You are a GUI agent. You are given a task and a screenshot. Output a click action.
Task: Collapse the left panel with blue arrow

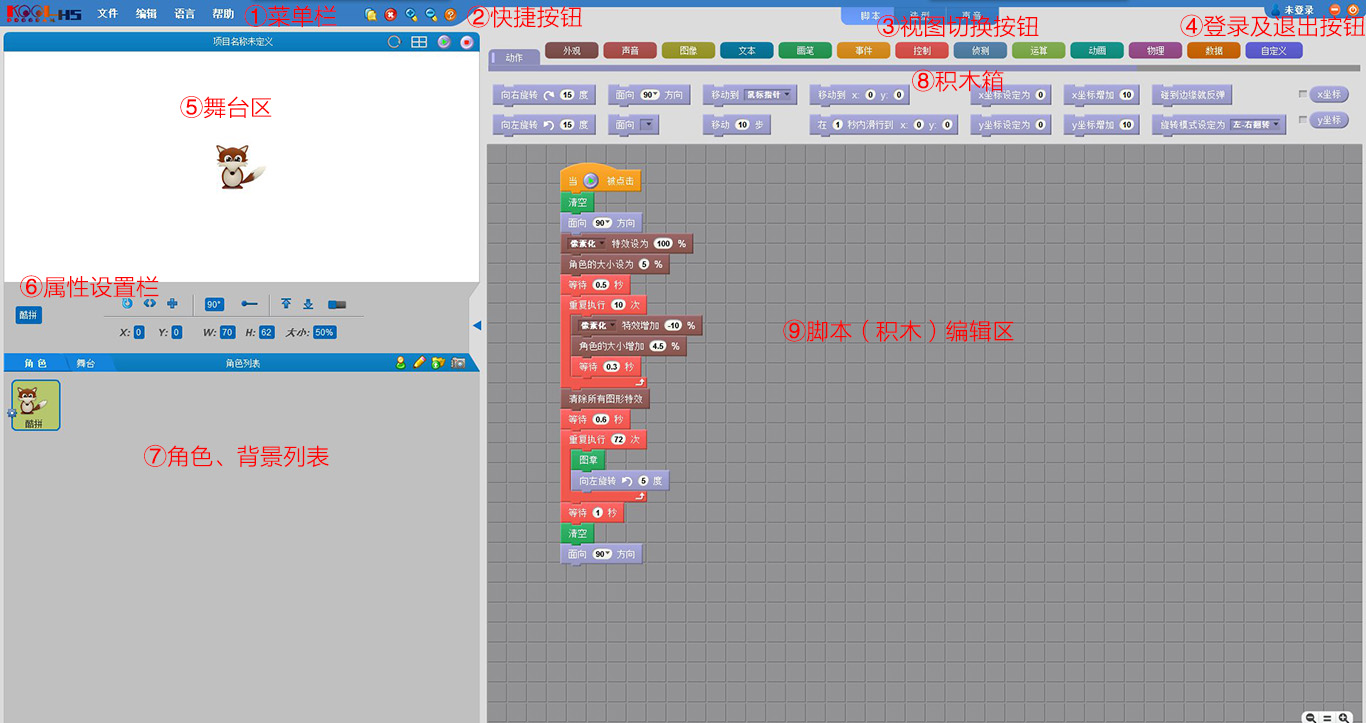477,325
